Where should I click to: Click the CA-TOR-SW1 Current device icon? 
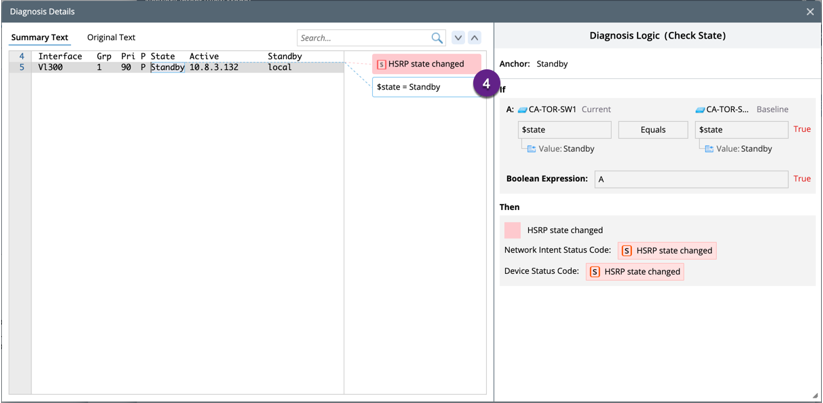522,110
